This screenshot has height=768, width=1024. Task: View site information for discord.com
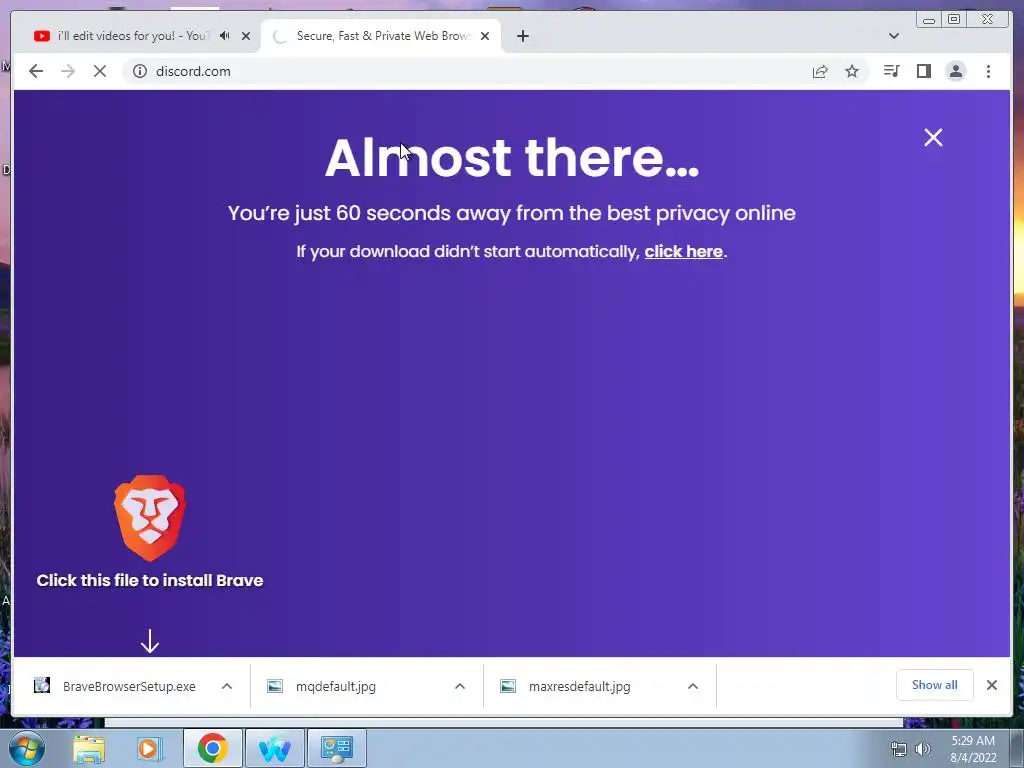point(140,71)
